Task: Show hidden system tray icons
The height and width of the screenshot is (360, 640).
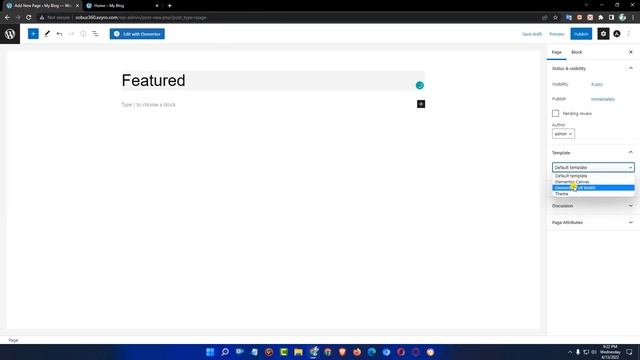Action: click(570, 352)
